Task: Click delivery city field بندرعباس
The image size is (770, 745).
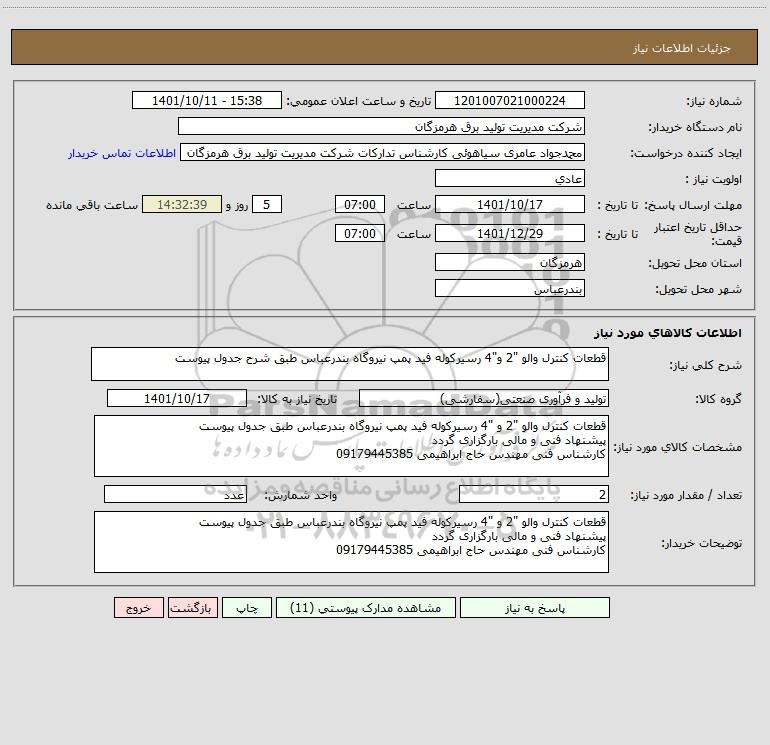Action: [x=510, y=288]
